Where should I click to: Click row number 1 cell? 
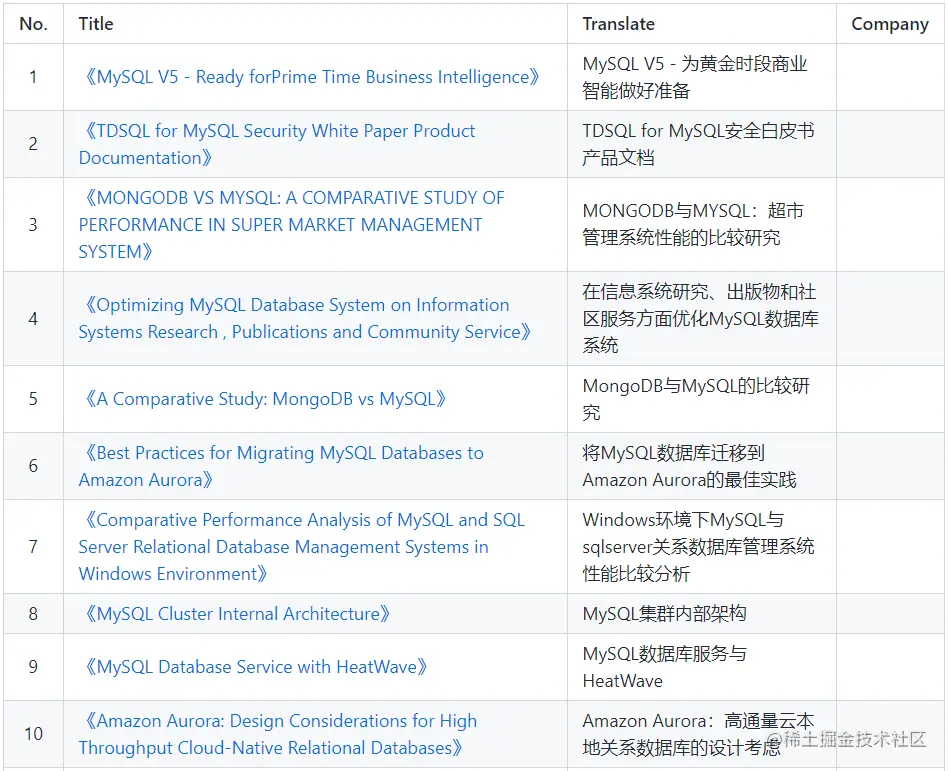tap(33, 77)
